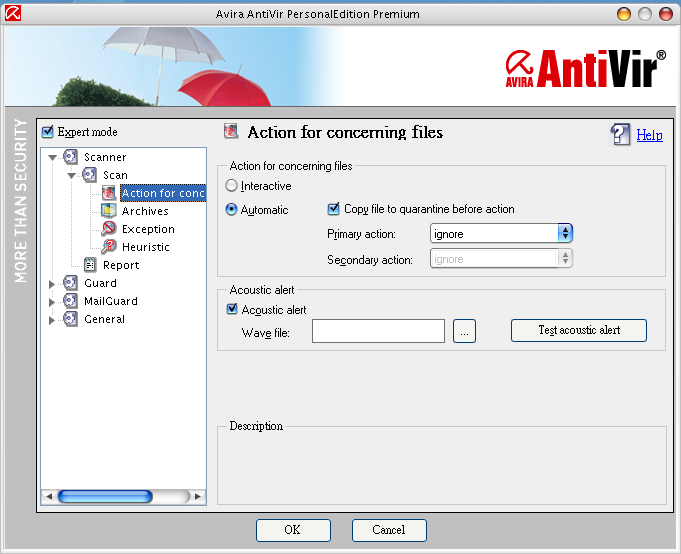
Task: Click the Report document icon
Action: (90, 264)
